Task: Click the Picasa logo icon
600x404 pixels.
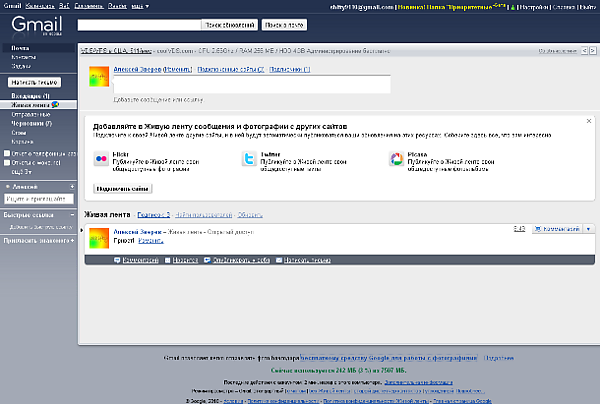Action: point(396,159)
